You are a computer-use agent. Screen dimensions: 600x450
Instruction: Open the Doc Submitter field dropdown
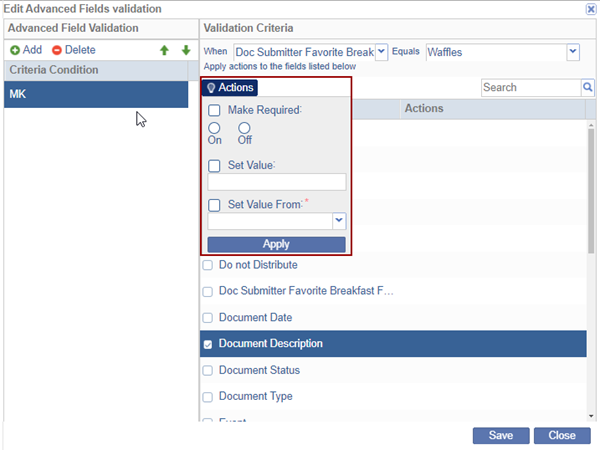pyautogui.click(x=381, y=52)
